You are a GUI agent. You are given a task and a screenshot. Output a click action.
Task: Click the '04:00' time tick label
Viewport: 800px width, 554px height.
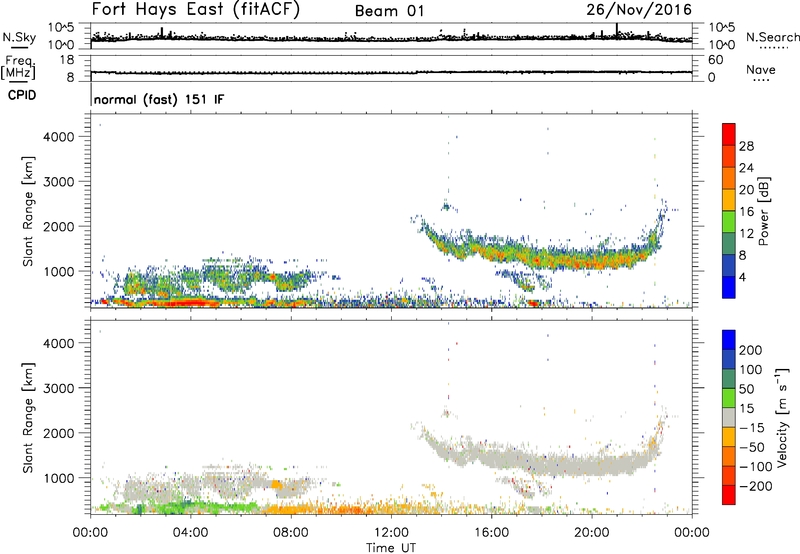pyautogui.click(x=190, y=533)
